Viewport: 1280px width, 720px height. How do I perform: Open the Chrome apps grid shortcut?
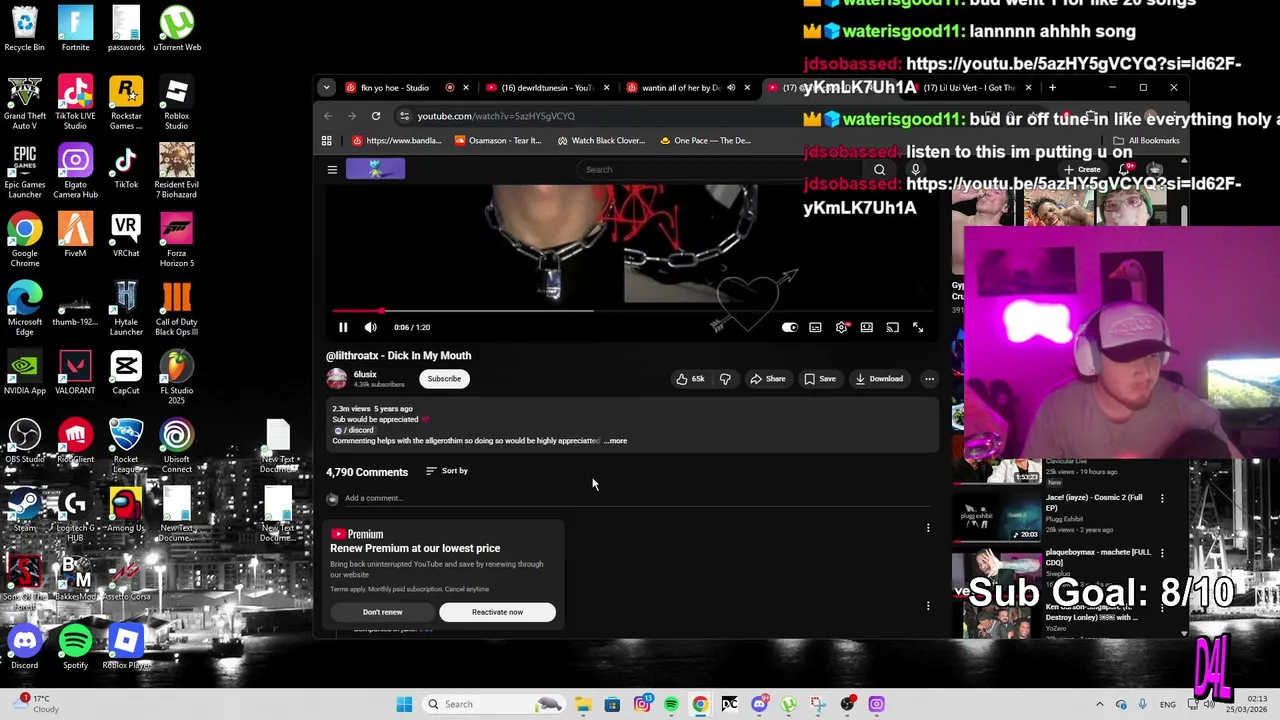click(327, 141)
